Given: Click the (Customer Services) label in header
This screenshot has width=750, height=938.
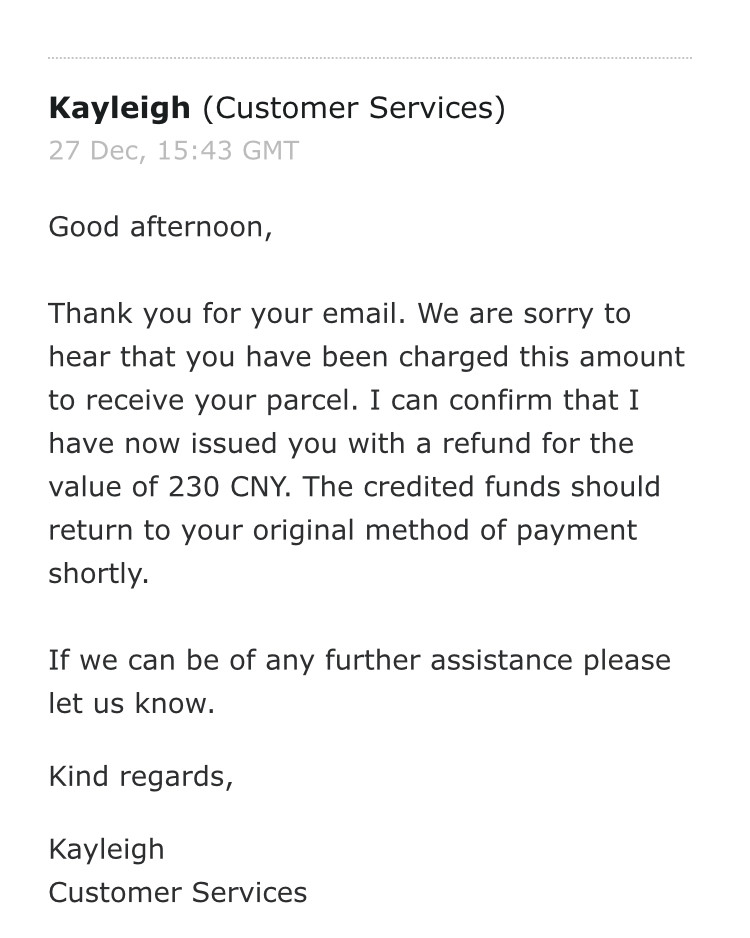Looking at the screenshot, I should click(354, 109).
